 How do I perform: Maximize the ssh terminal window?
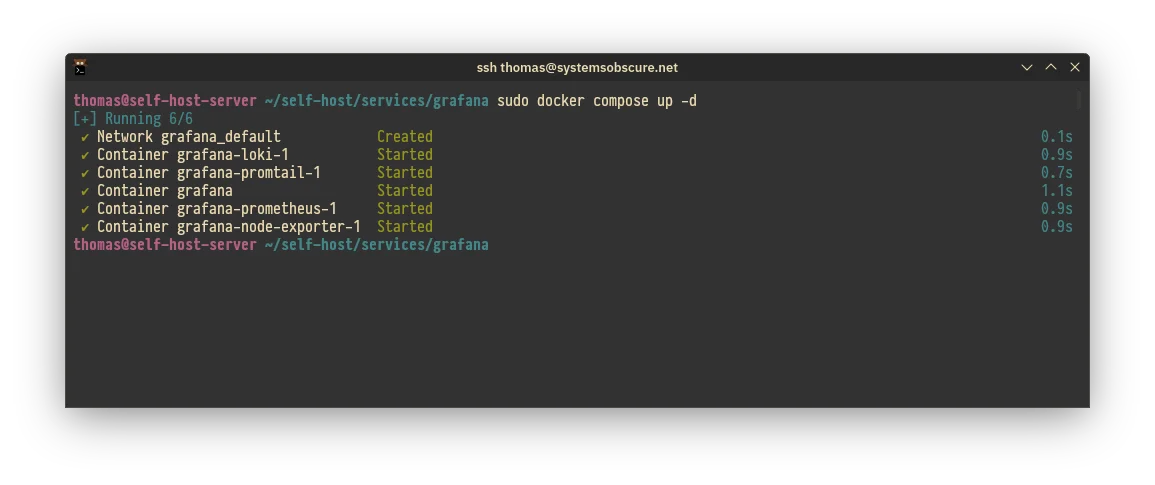click(x=1051, y=67)
